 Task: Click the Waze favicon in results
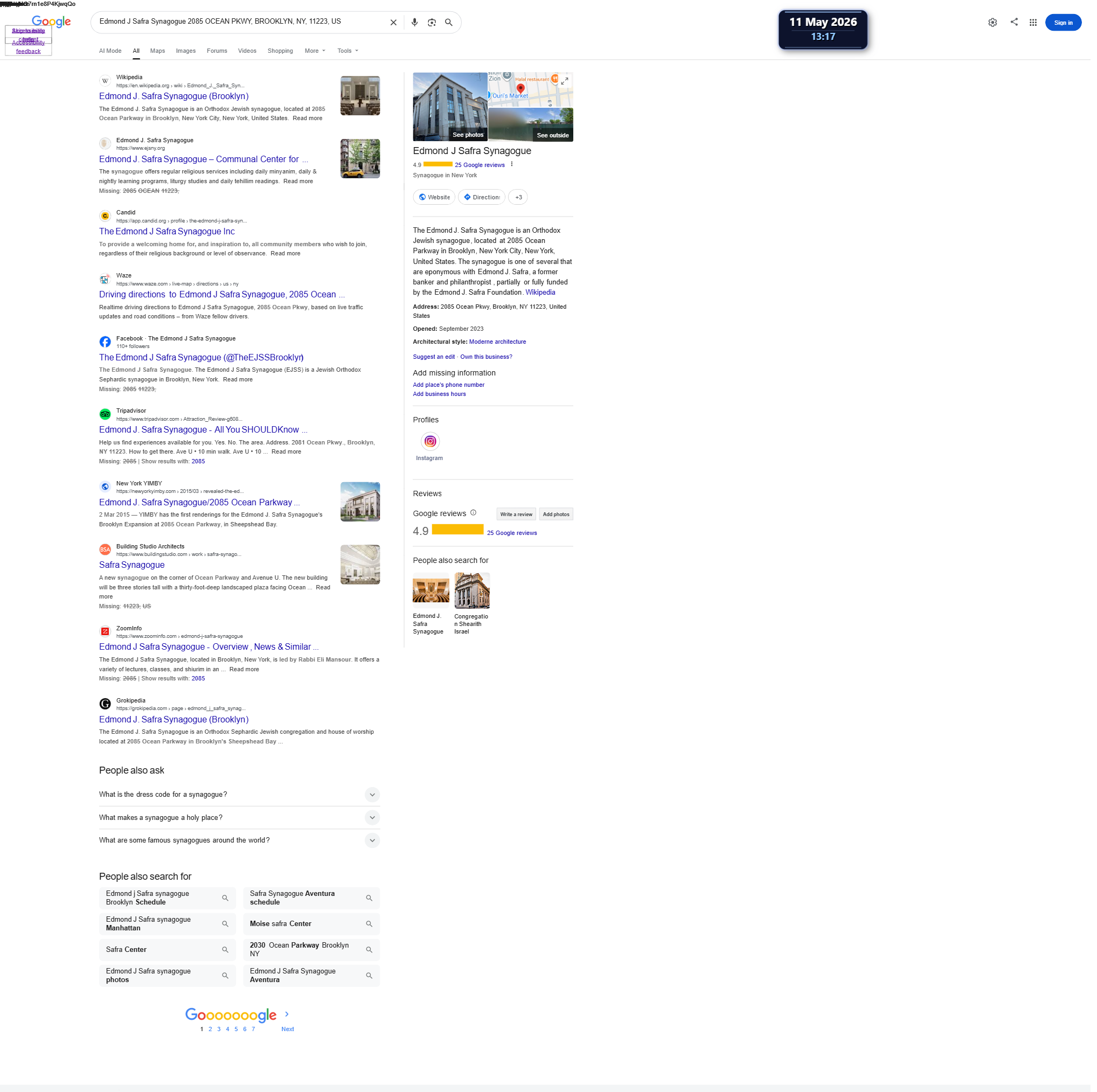pyautogui.click(x=106, y=280)
